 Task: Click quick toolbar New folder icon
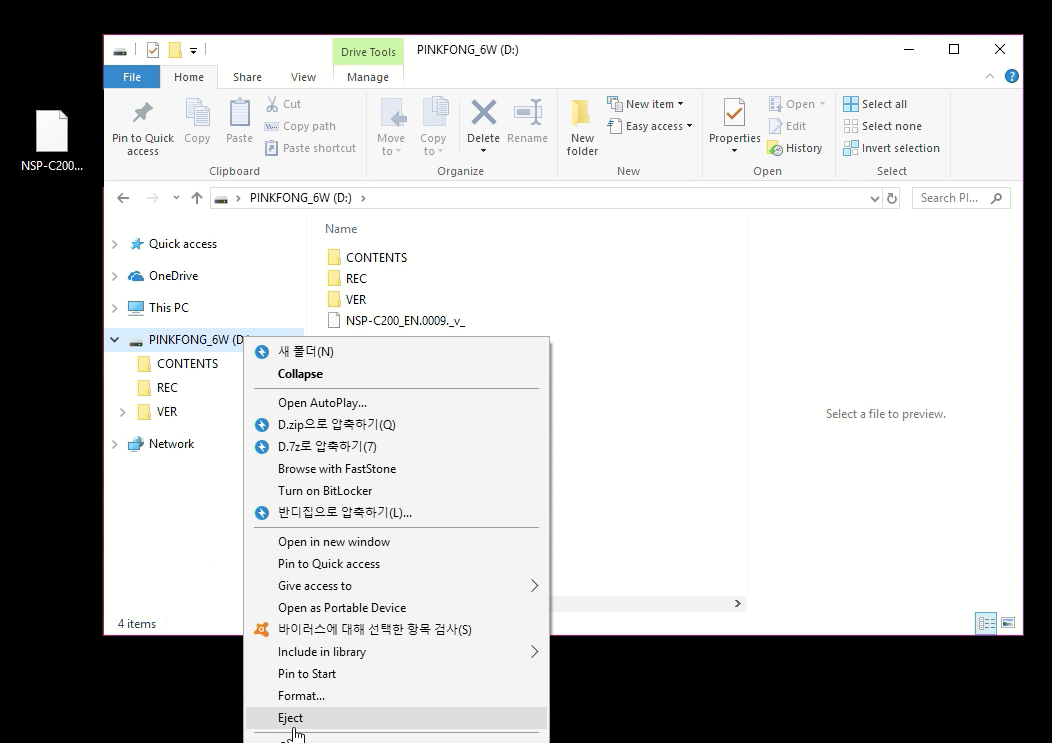(175, 50)
